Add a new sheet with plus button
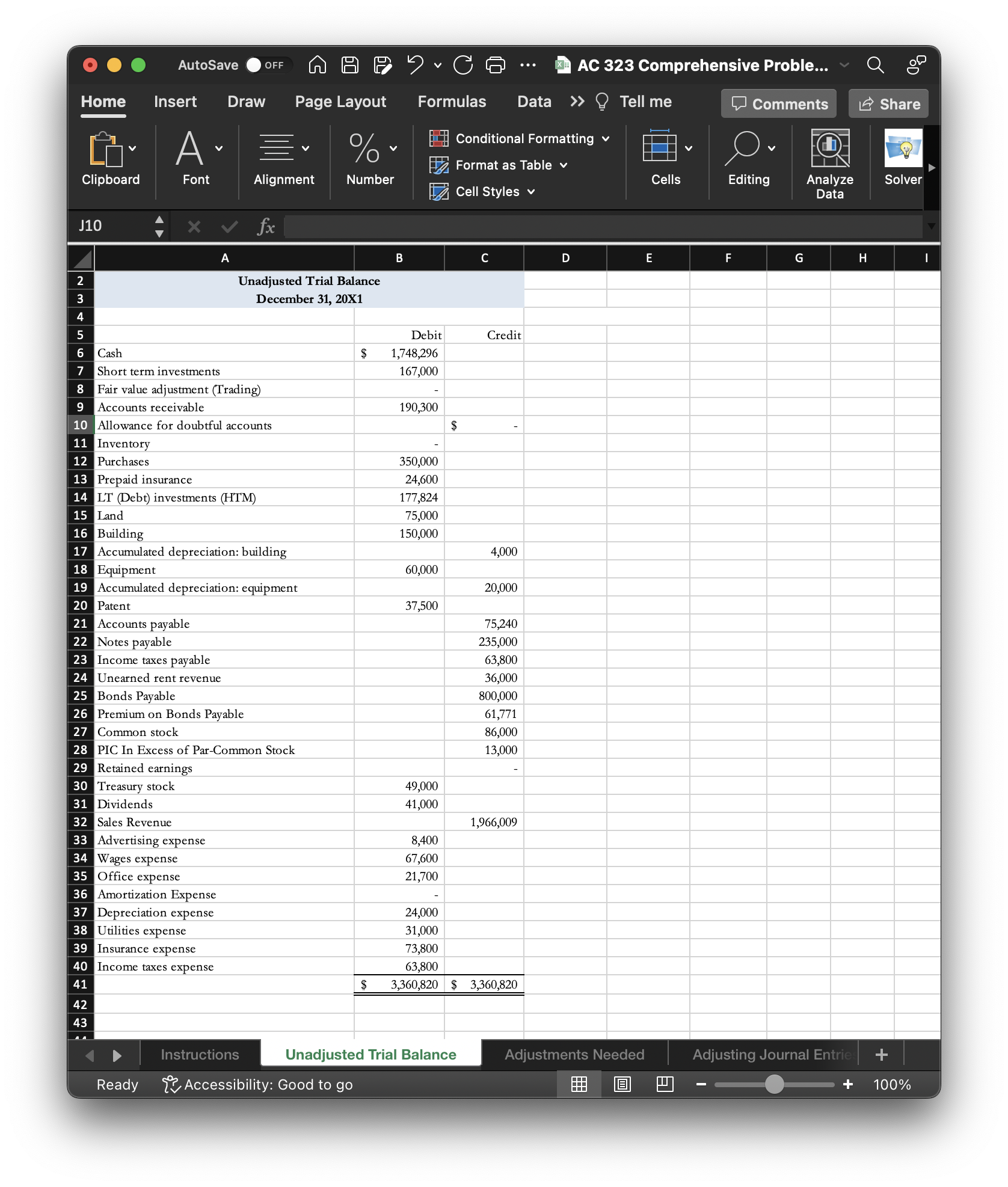1008x1187 pixels. (882, 1055)
